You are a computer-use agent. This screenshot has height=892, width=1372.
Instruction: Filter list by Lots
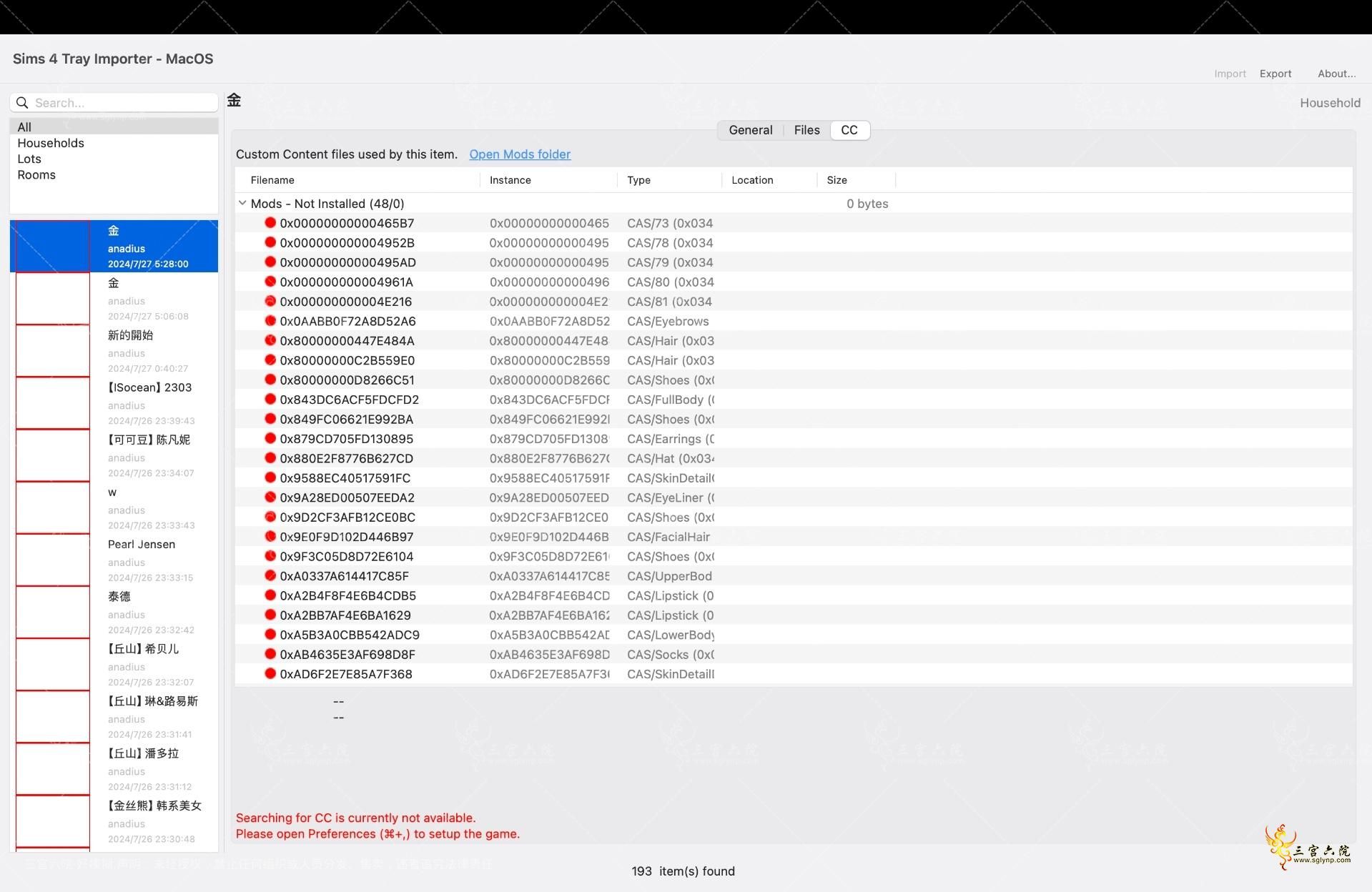[x=114, y=159]
